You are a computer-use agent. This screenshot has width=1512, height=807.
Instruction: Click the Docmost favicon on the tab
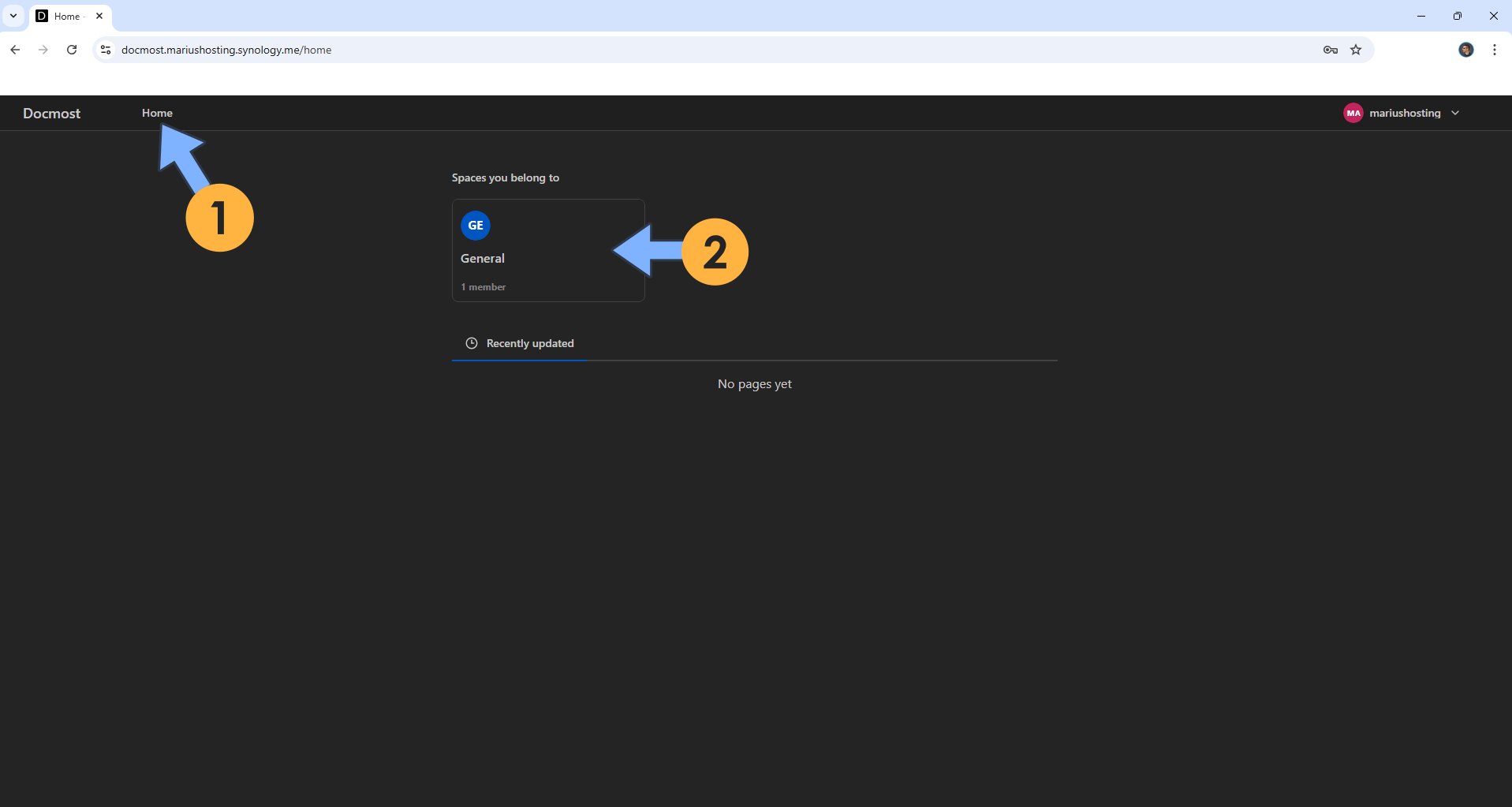42,16
